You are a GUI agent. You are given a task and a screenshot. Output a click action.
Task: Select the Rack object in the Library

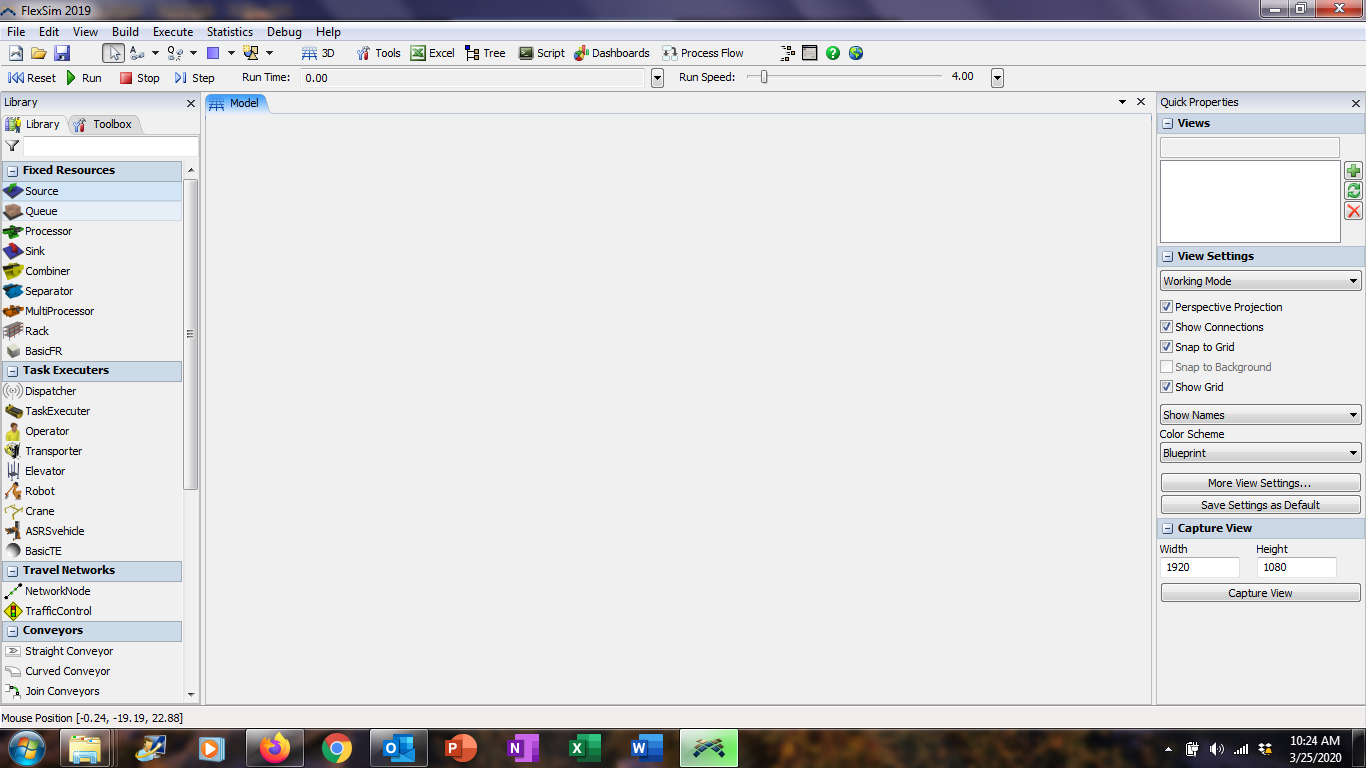tap(92, 331)
